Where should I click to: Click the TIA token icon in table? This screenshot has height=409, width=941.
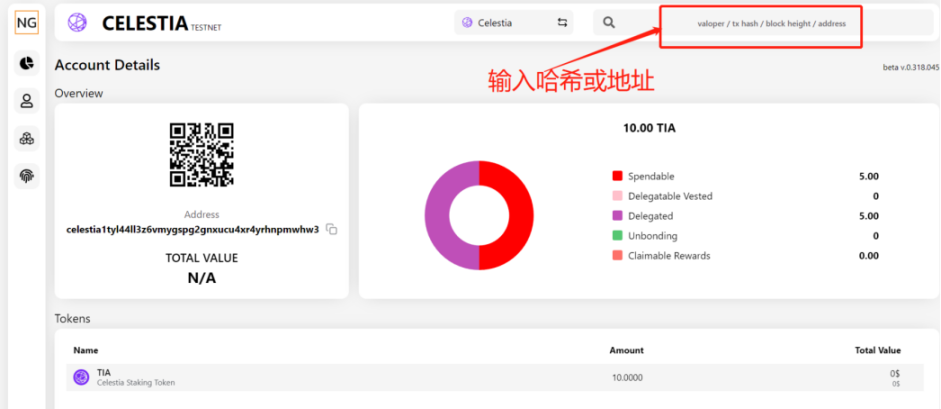(81, 377)
